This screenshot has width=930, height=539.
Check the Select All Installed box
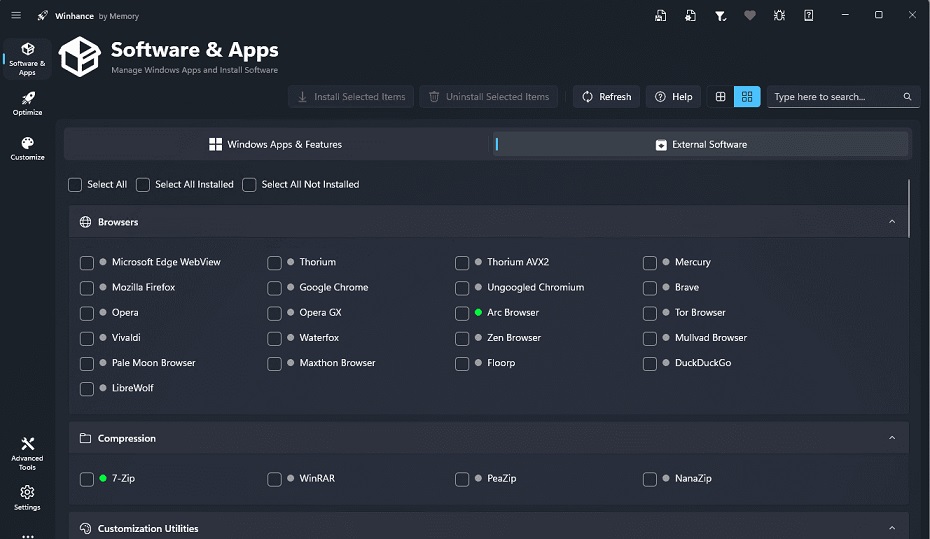(143, 185)
